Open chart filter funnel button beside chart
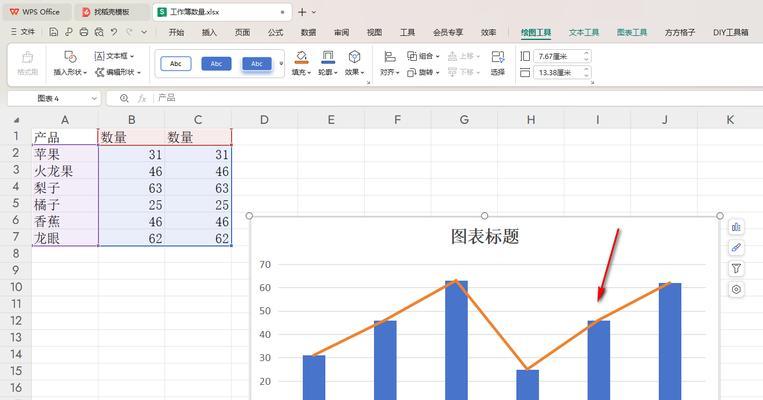The image size is (763, 400). (x=736, y=269)
